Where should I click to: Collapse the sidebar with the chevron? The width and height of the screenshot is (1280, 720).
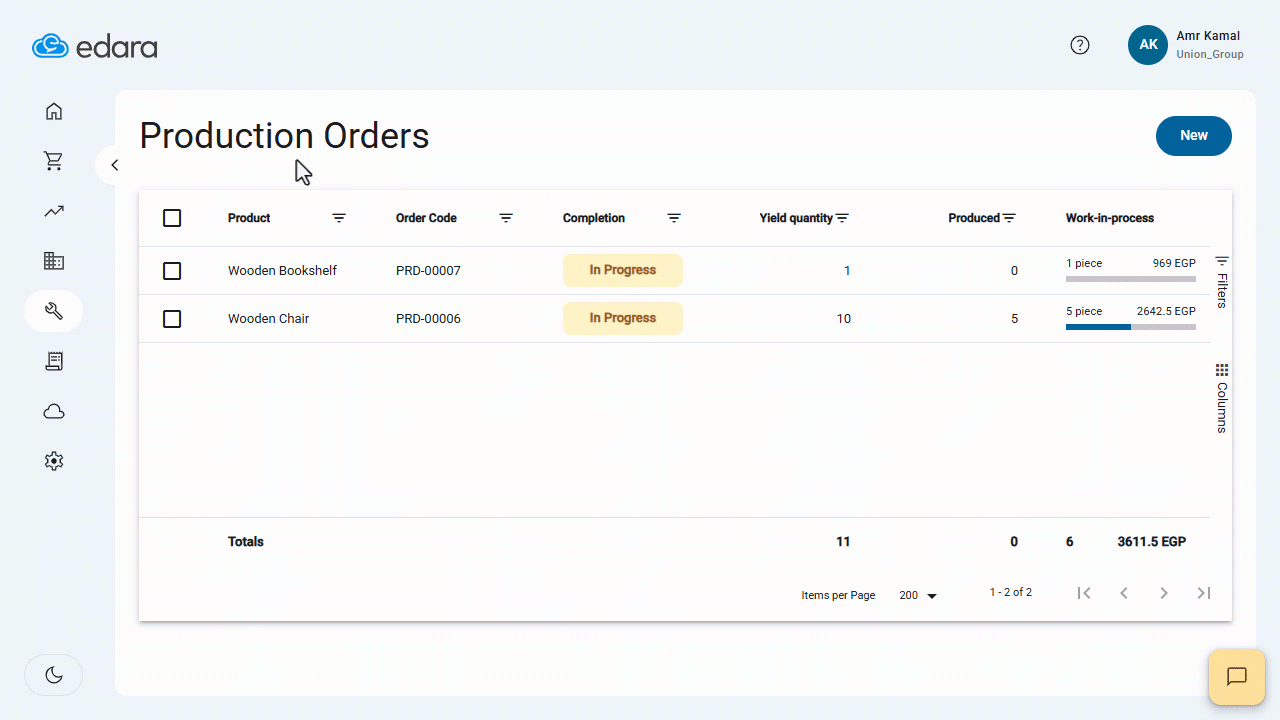[x=114, y=164]
